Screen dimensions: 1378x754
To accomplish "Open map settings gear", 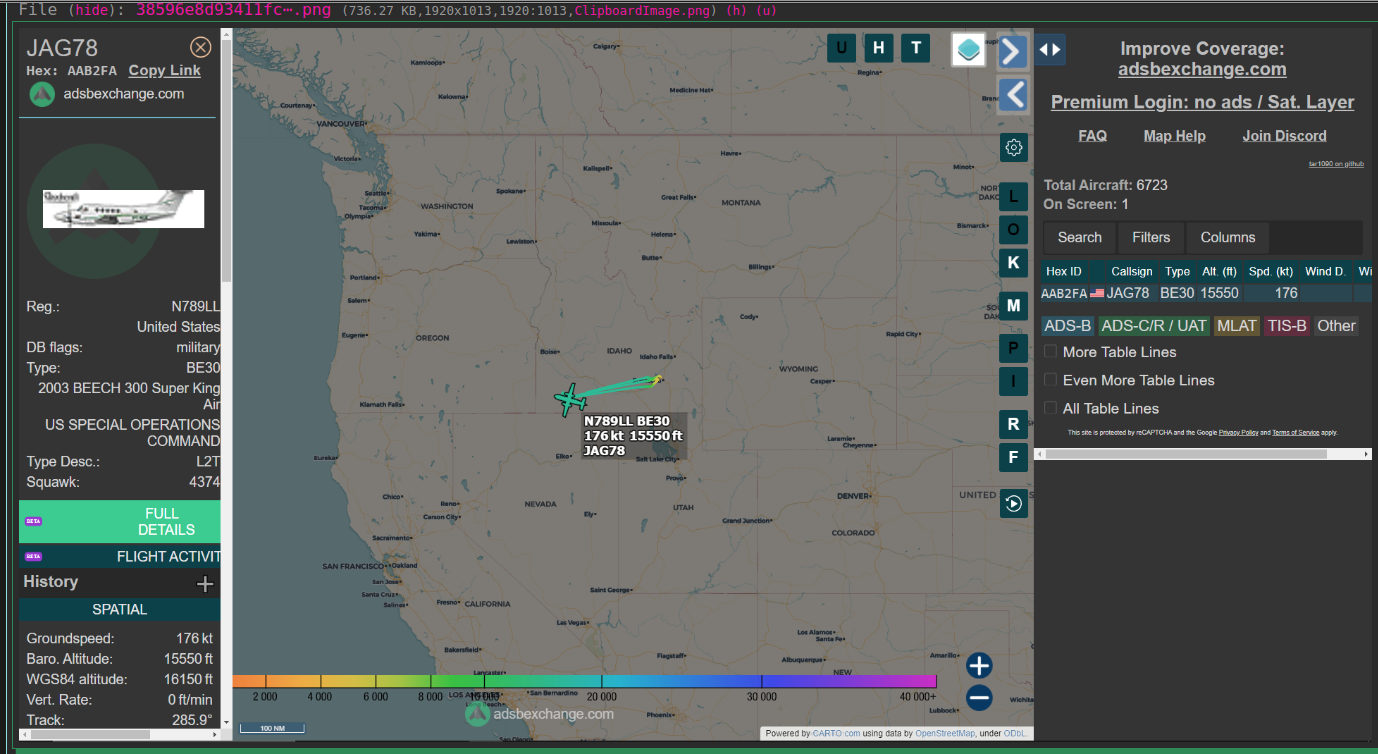I will 1013,148.
